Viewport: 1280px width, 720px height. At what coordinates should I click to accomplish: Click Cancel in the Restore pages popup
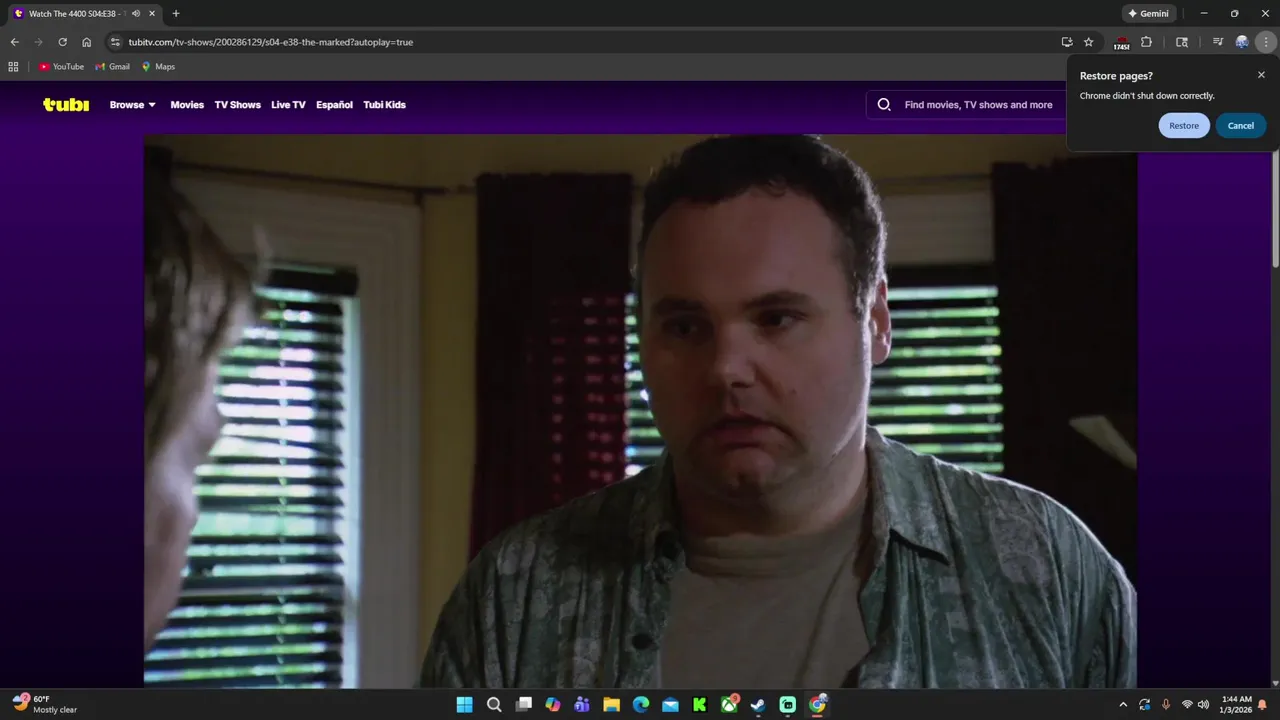coord(1241,126)
